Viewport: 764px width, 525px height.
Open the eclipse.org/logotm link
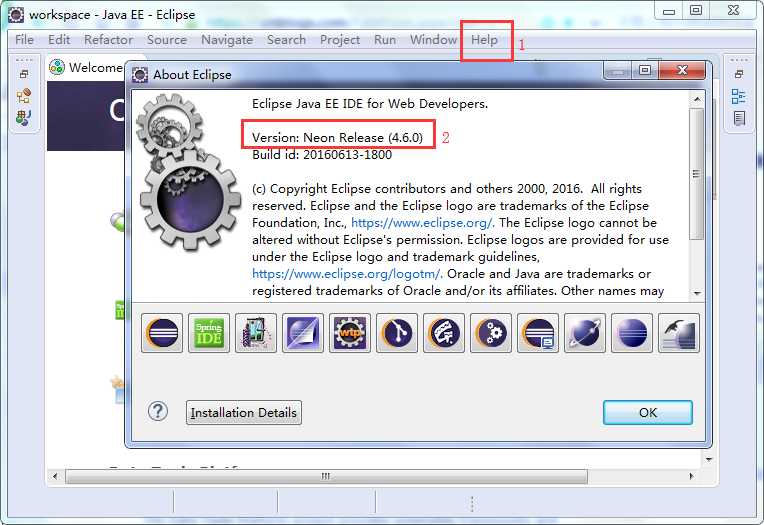tap(347, 274)
